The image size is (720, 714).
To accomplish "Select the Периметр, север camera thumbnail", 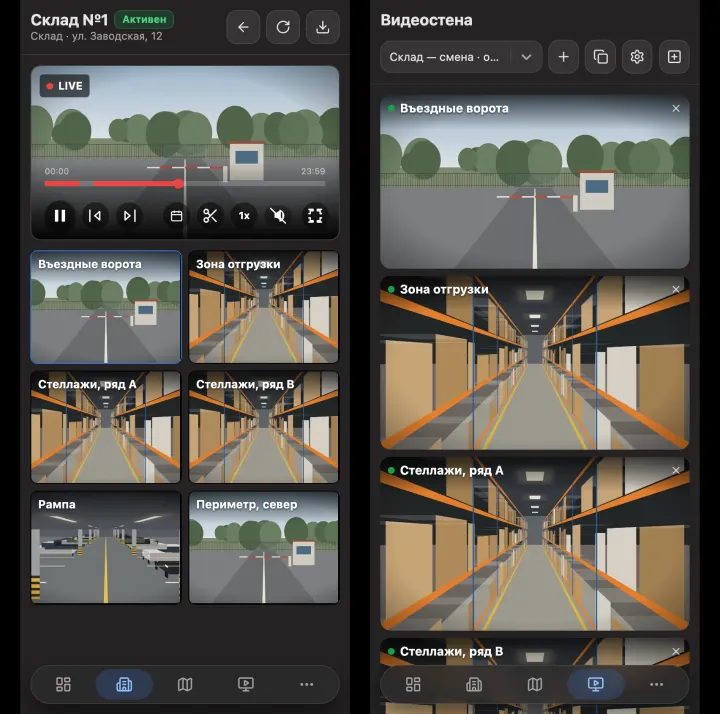I will pos(264,547).
